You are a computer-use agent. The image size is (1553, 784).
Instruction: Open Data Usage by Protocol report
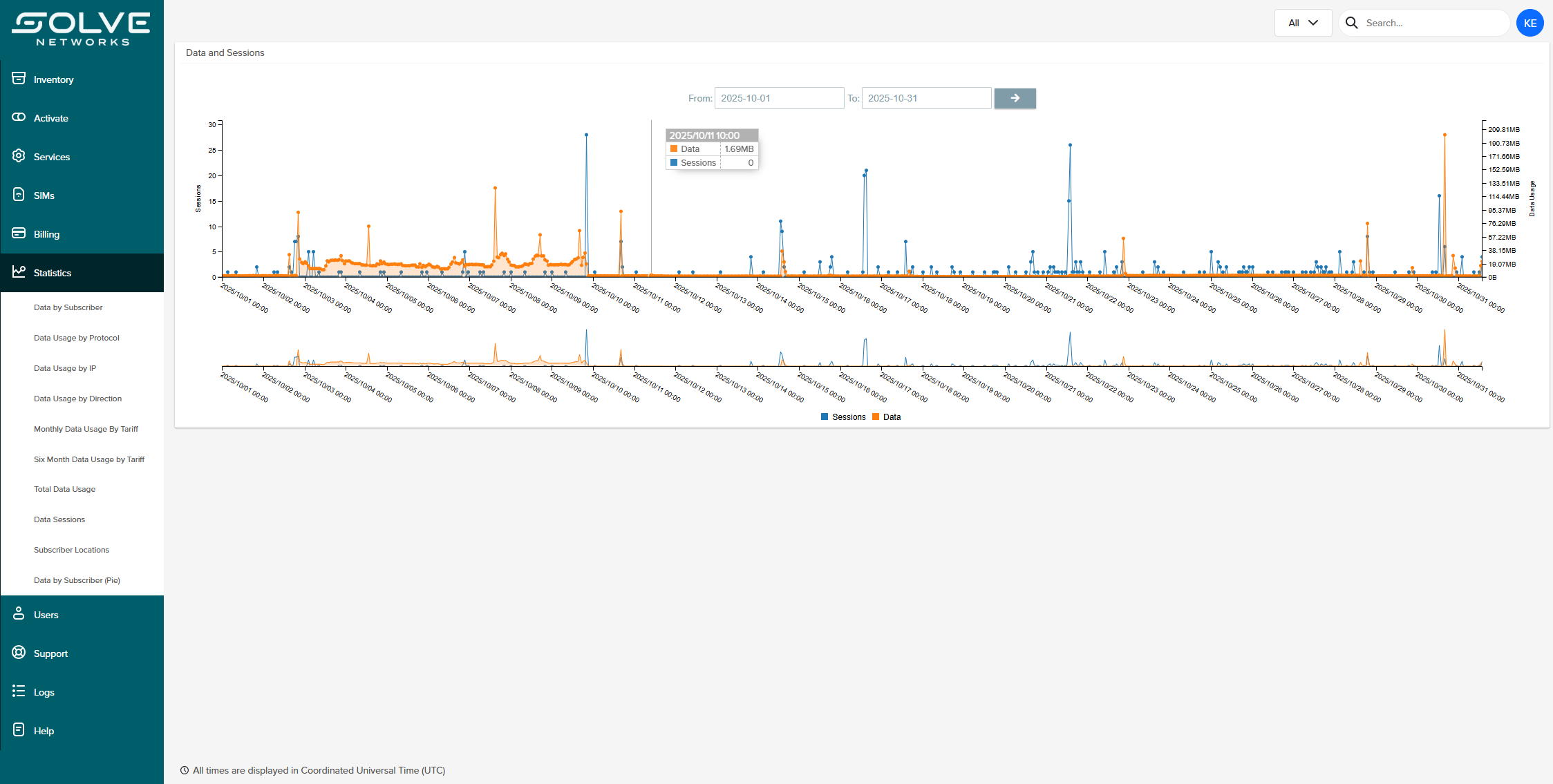[x=77, y=338]
